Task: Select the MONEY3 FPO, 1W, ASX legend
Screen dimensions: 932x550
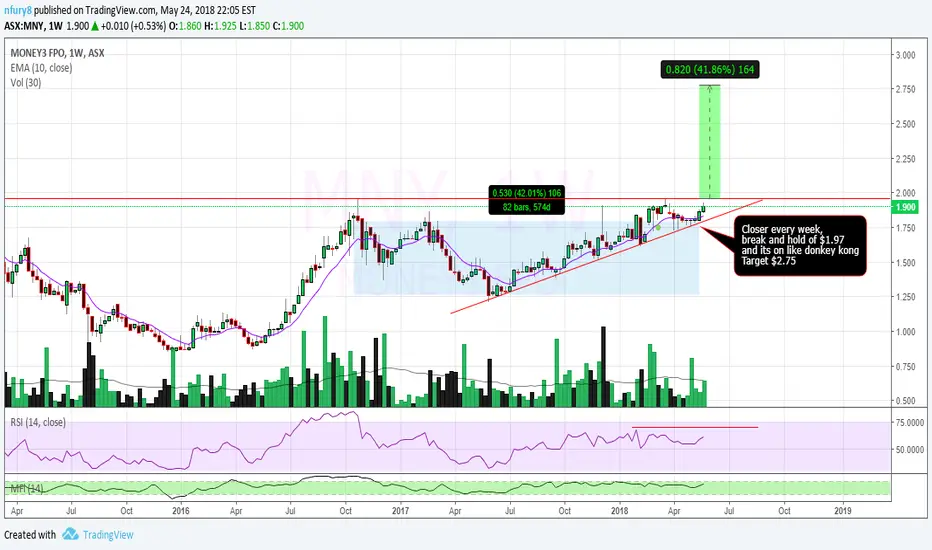Action: click(x=58, y=53)
